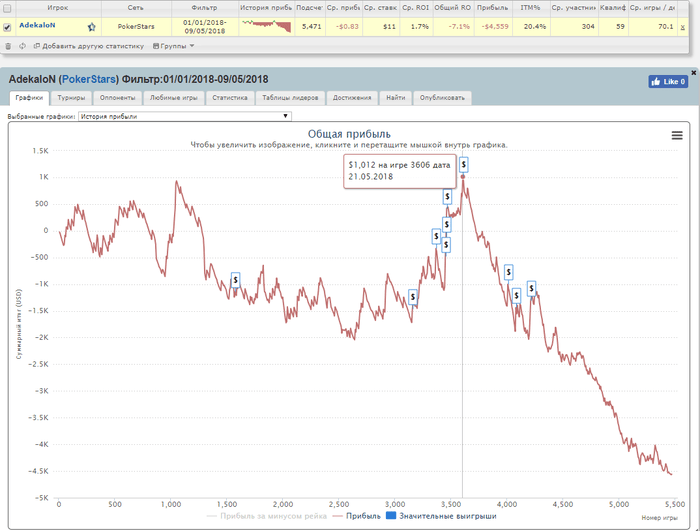Click the Общая прибыль chart title
The image size is (700, 531).
(x=349, y=134)
